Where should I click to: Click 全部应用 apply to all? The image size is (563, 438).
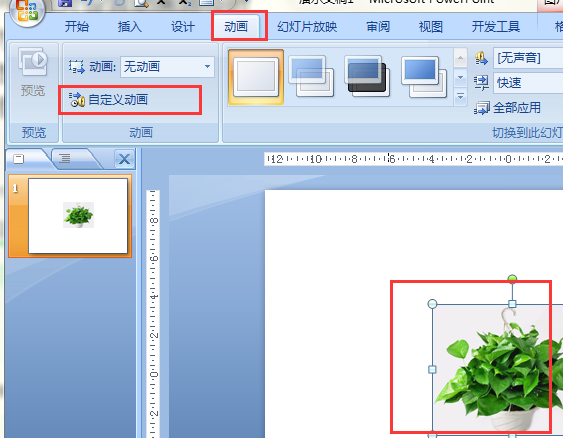click(508, 108)
